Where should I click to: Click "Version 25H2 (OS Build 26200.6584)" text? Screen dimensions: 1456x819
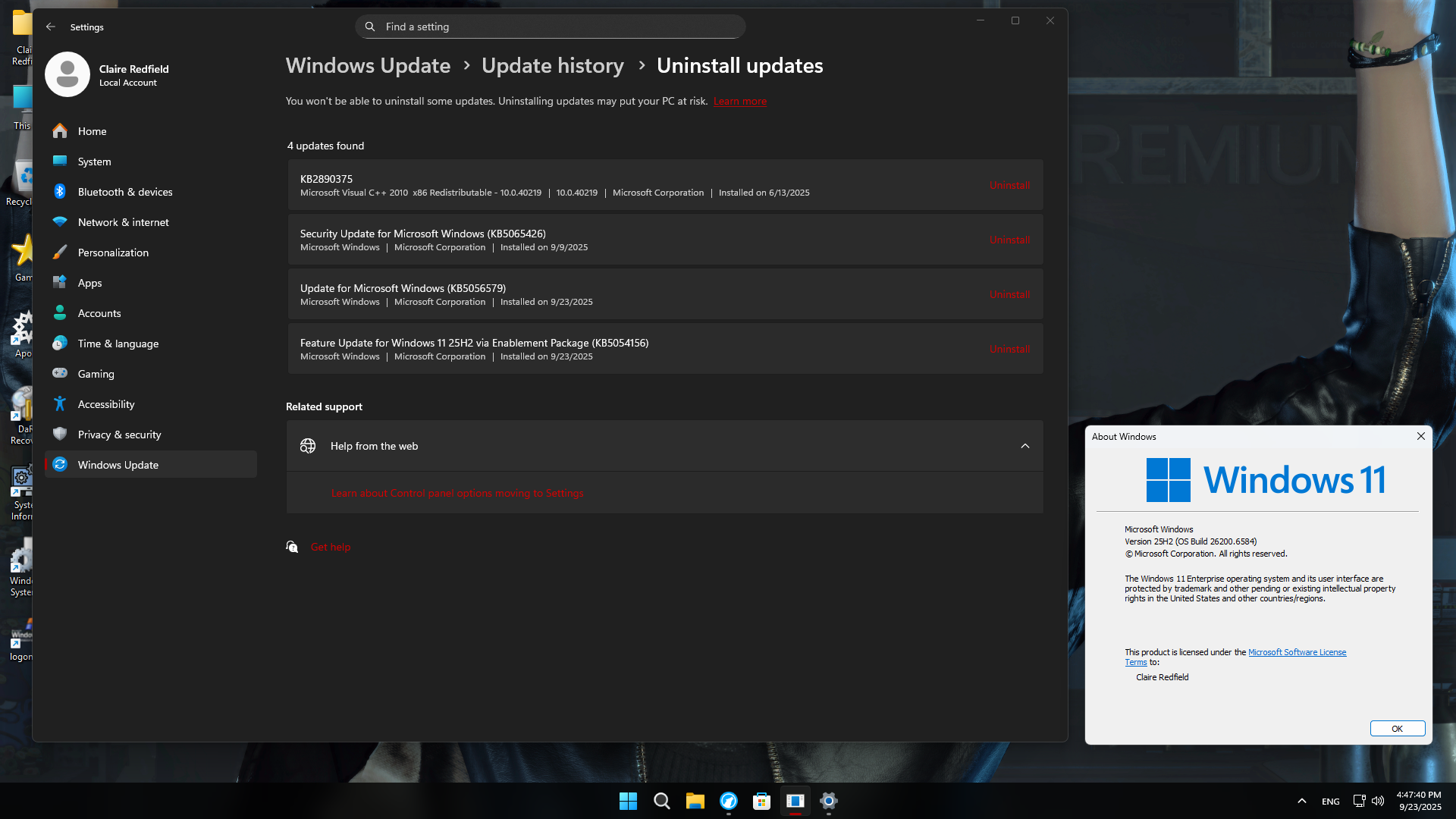point(1191,541)
